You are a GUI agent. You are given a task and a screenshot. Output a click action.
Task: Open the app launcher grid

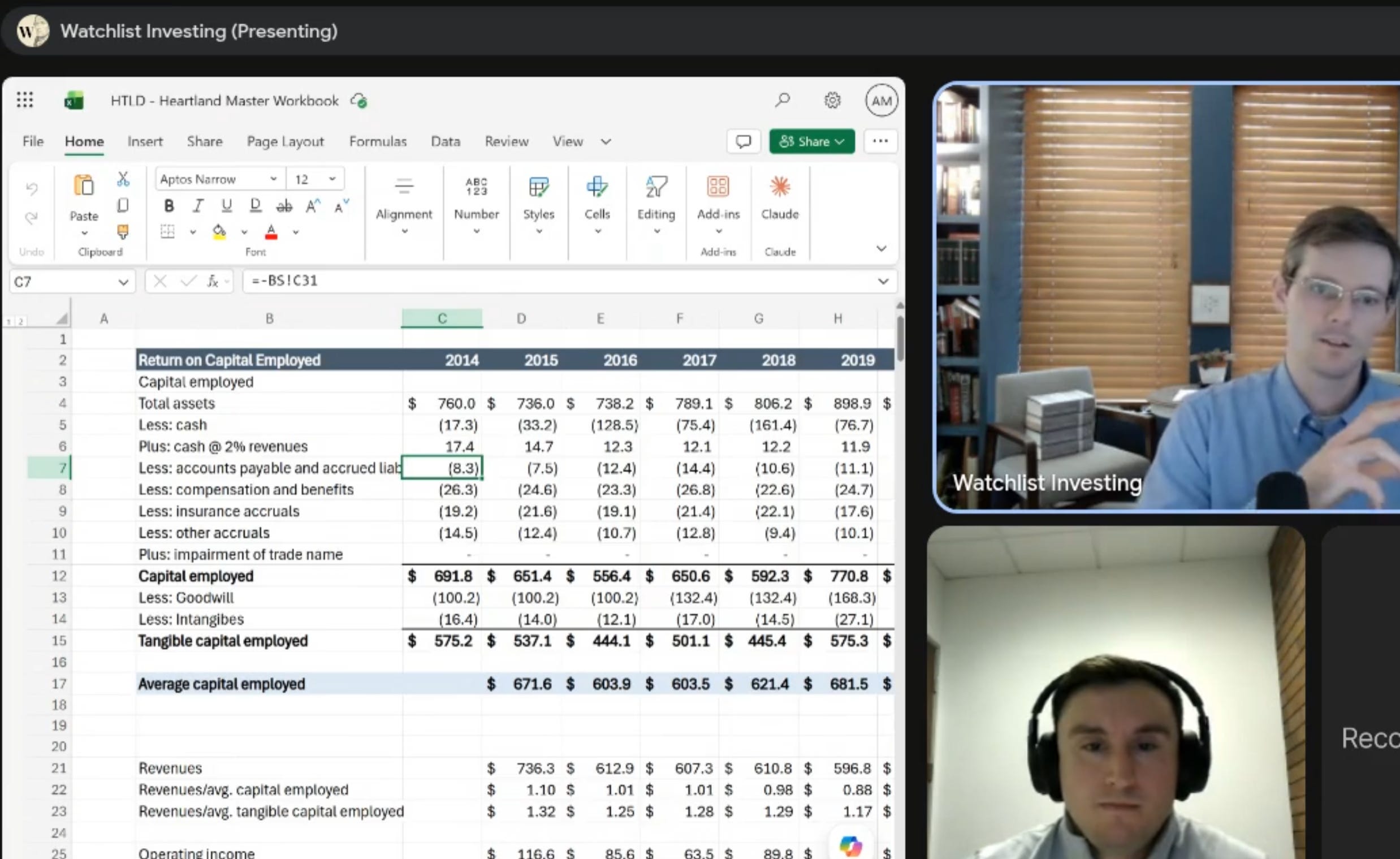[25, 100]
